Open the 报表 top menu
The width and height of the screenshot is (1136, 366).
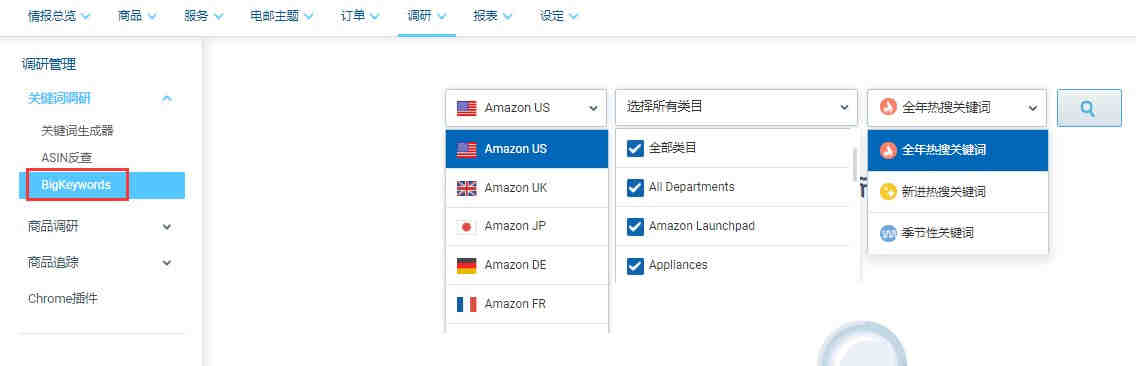click(493, 16)
